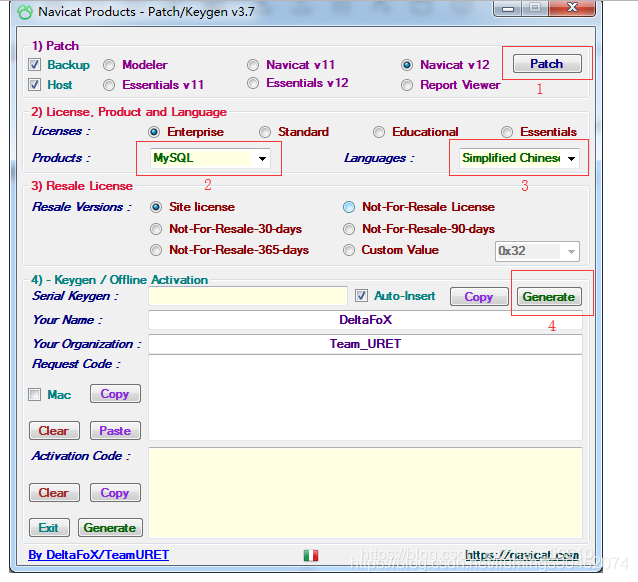Click the Exit button
Screen dimensions: 638x582
coord(49,528)
